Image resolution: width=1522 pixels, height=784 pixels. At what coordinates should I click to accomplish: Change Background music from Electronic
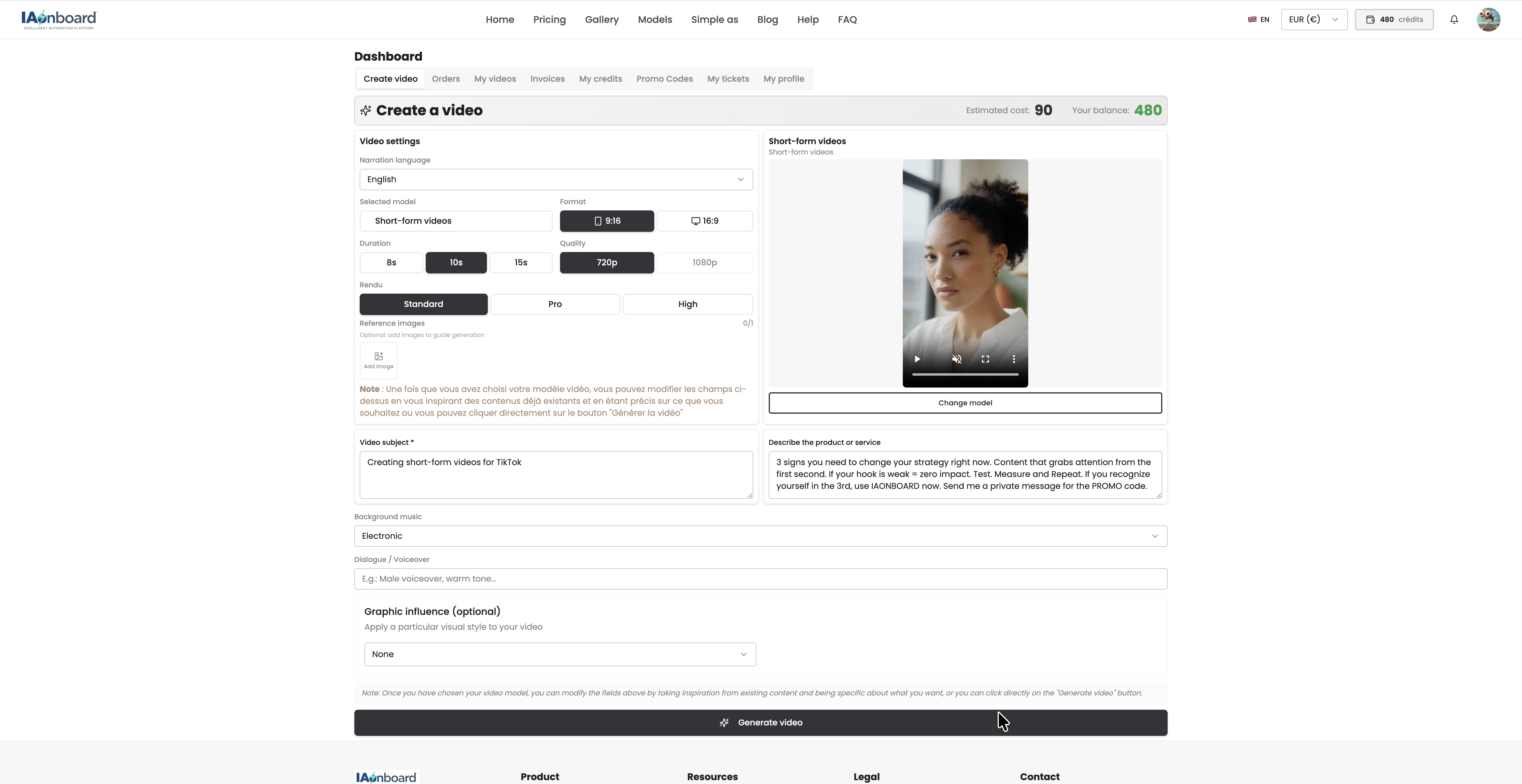click(x=760, y=535)
